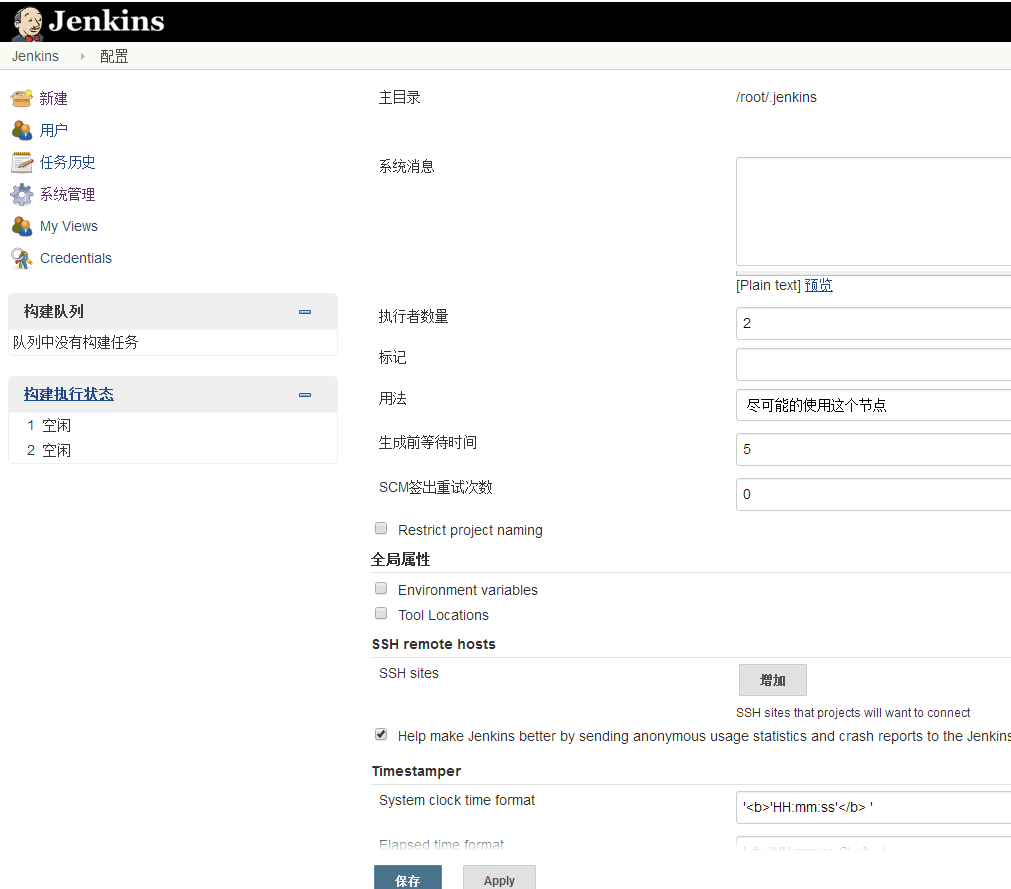Click the Timestamper section heading
This screenshot has height=889, width=1011.
tap(417, 771)
